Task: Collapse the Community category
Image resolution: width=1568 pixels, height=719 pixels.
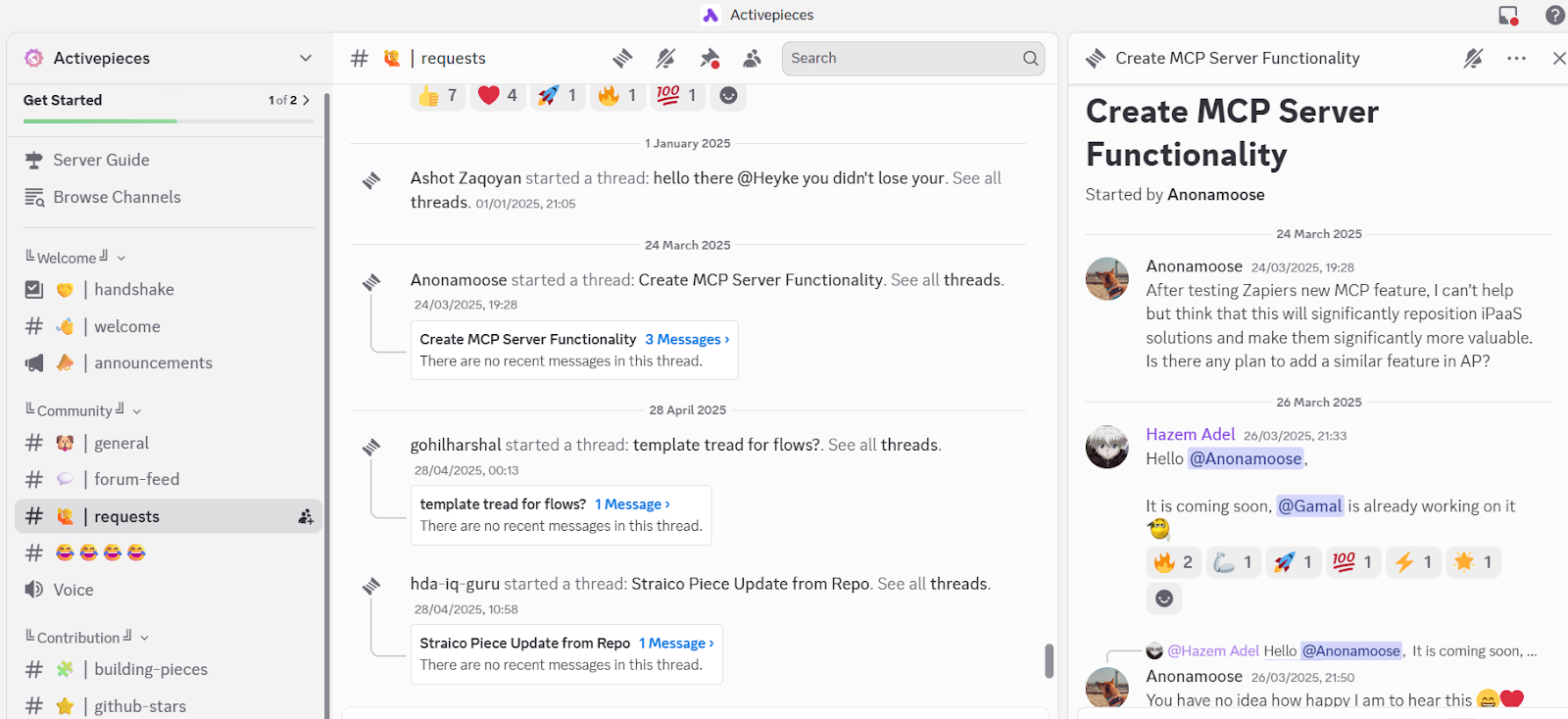Action: pyautogui.click(x=83, y=410)
